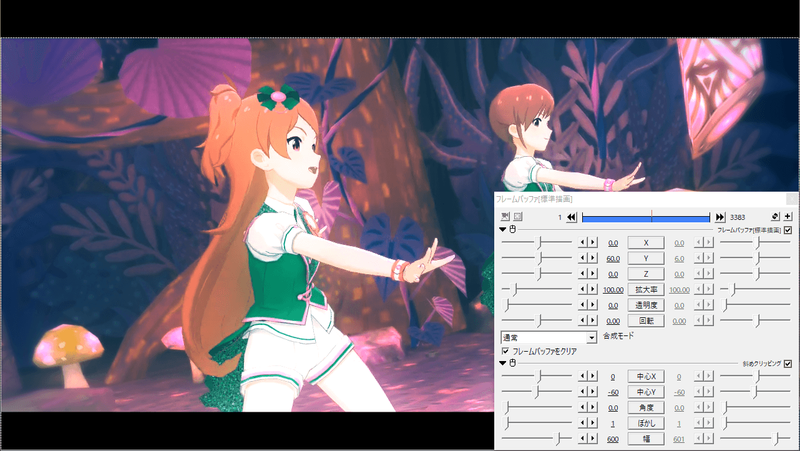Collapse the フレームバッファ[標準描画] section triangle

click(x=503, y=230)
